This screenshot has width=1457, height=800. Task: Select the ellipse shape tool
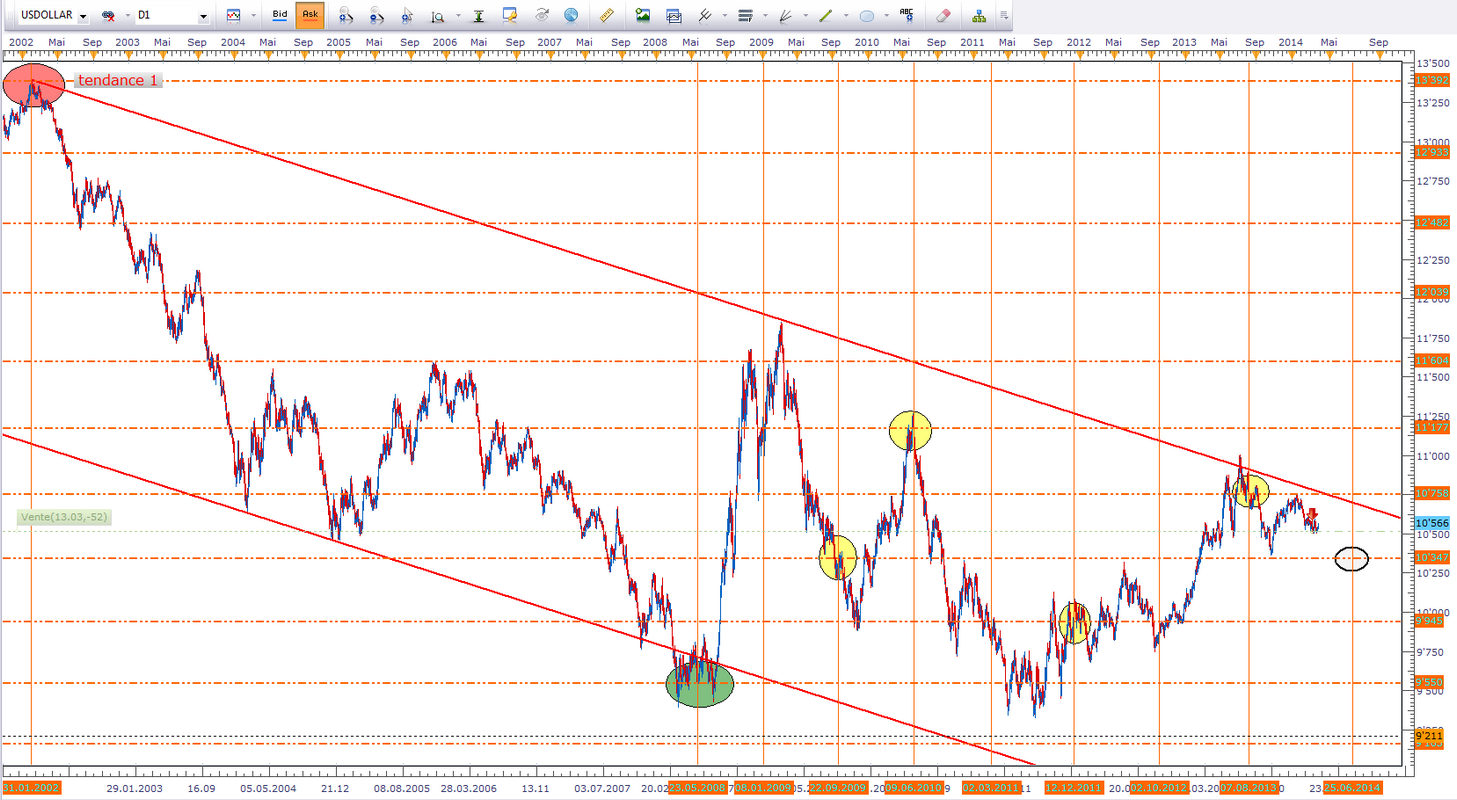(867, 16)
